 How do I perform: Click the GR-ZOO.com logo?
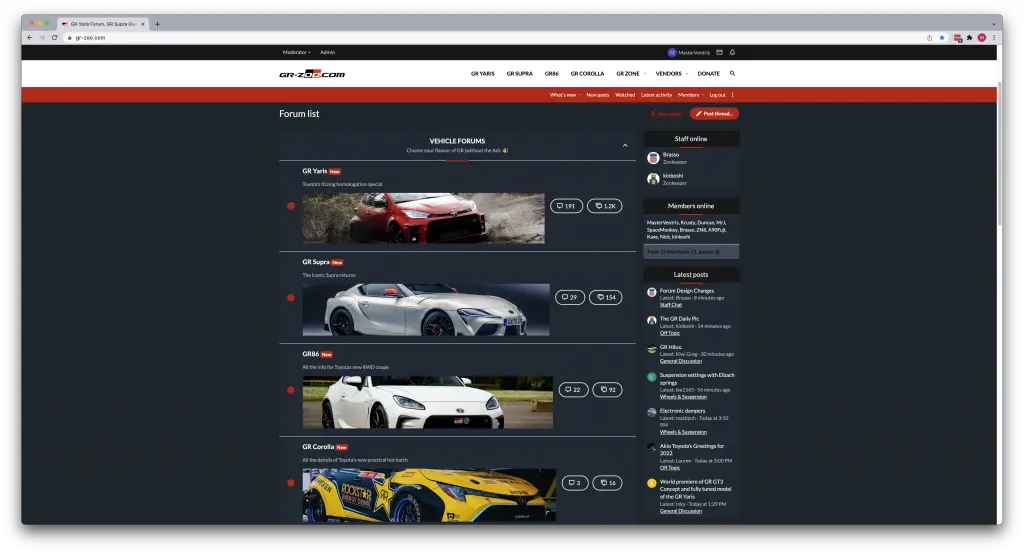[312, 74]
